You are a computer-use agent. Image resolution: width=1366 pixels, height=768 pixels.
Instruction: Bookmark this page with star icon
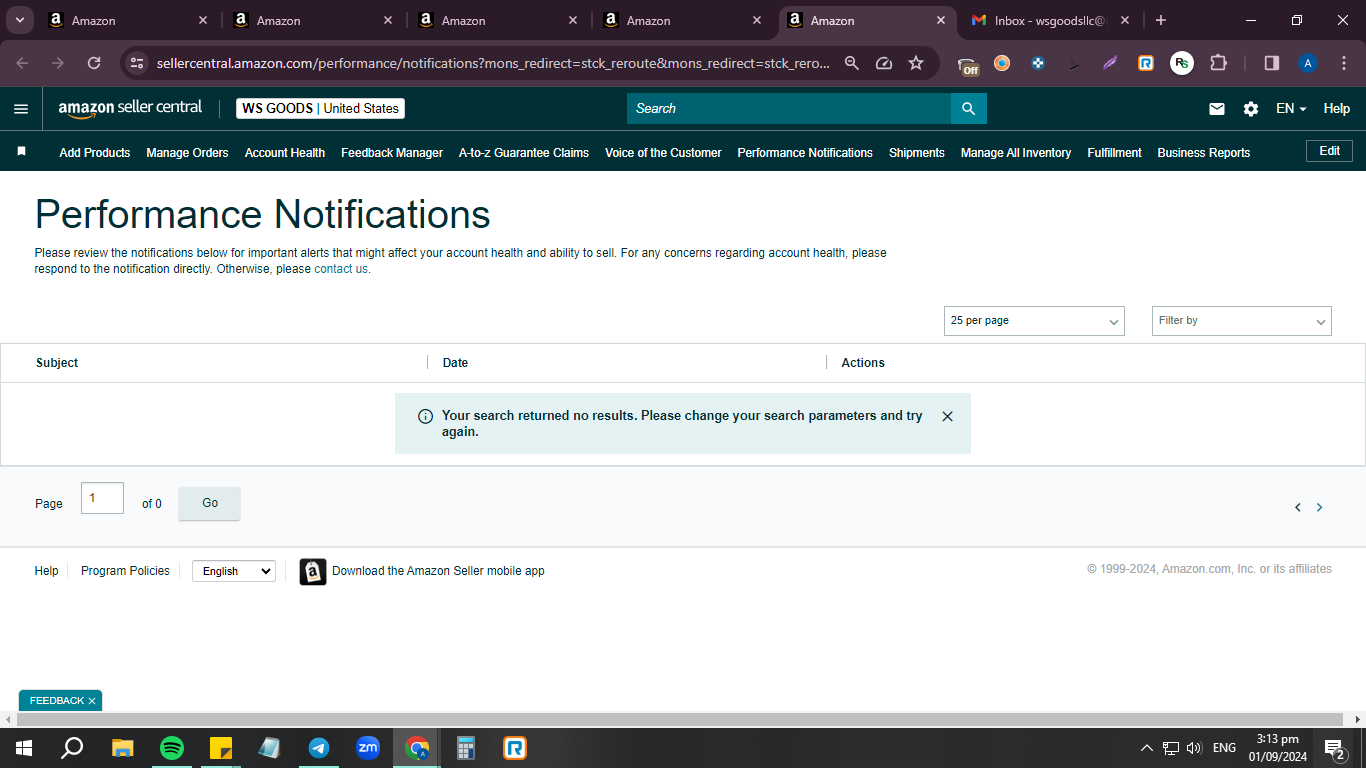(x=916, y=63)
